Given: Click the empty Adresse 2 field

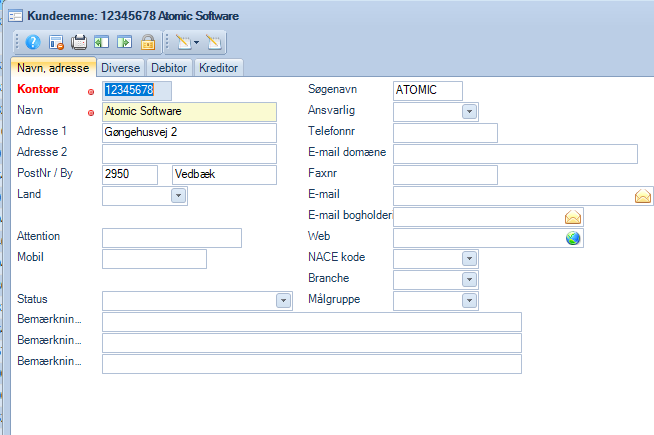Looking at the screenshot, I should tap(189, 154).
